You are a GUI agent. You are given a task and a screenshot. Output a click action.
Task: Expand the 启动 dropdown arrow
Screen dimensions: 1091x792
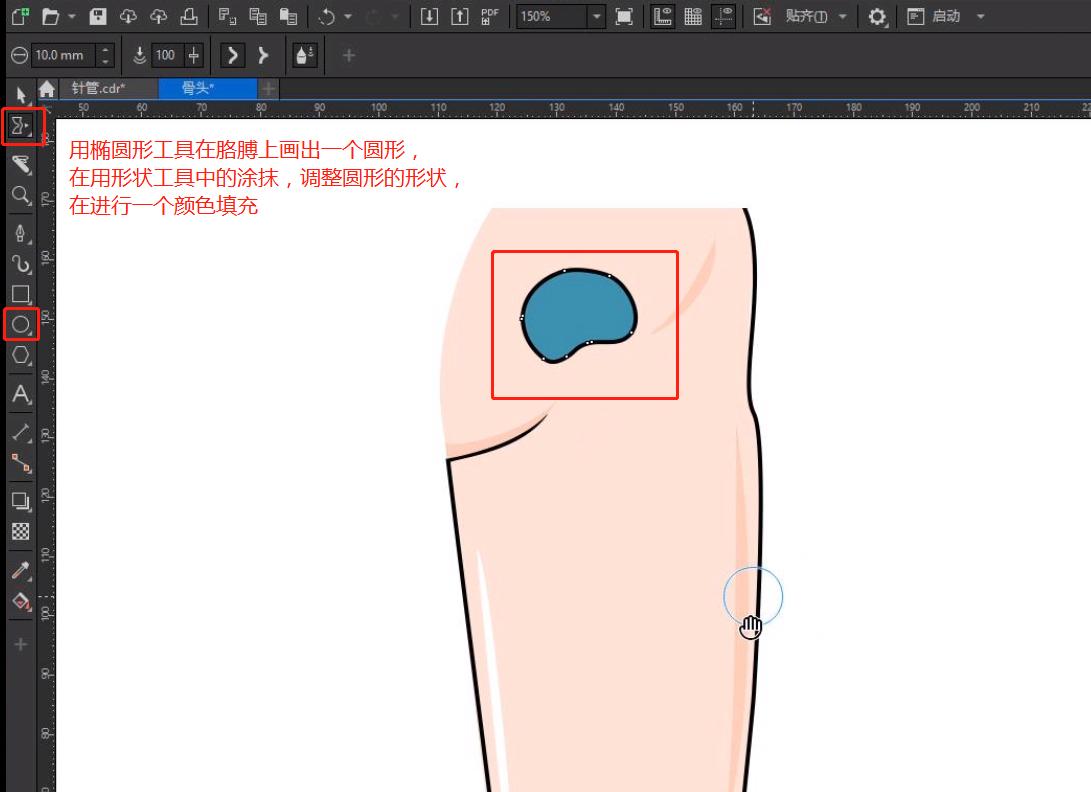pyautogui.click(x=980, y=16)
